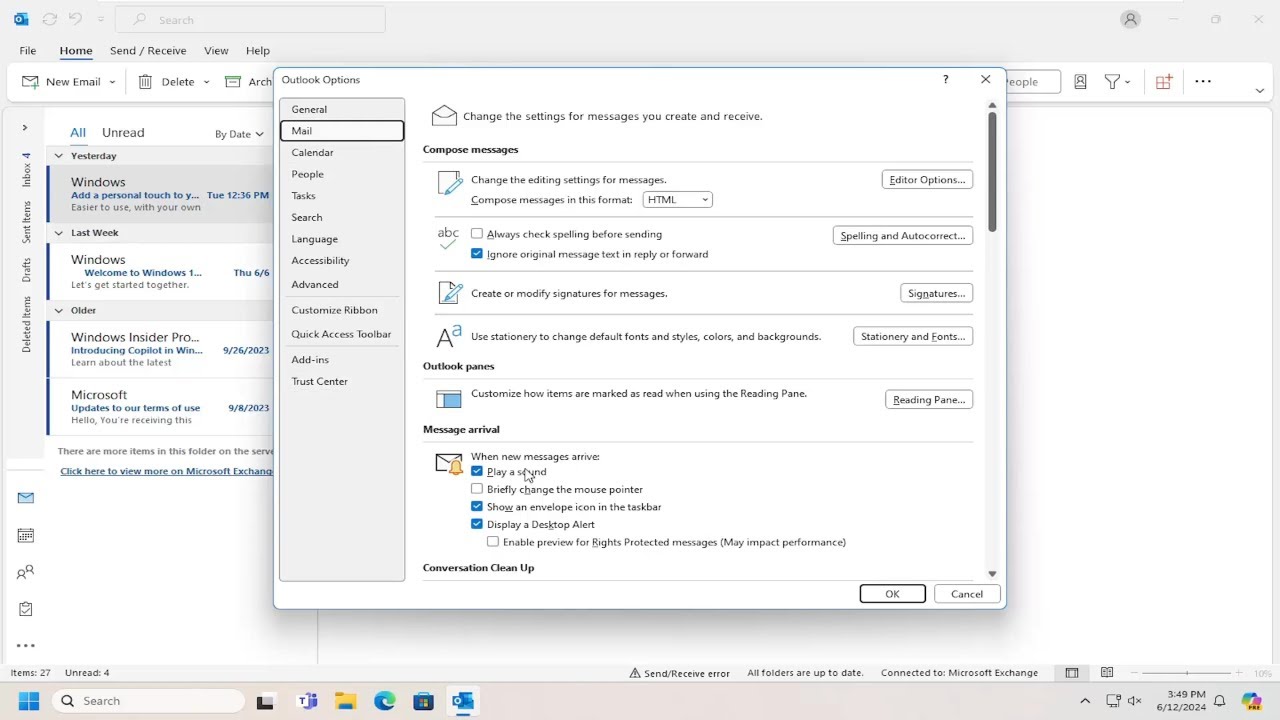
Task: Click the Spelling and Autocorrect button
Action: click(903, 236)
